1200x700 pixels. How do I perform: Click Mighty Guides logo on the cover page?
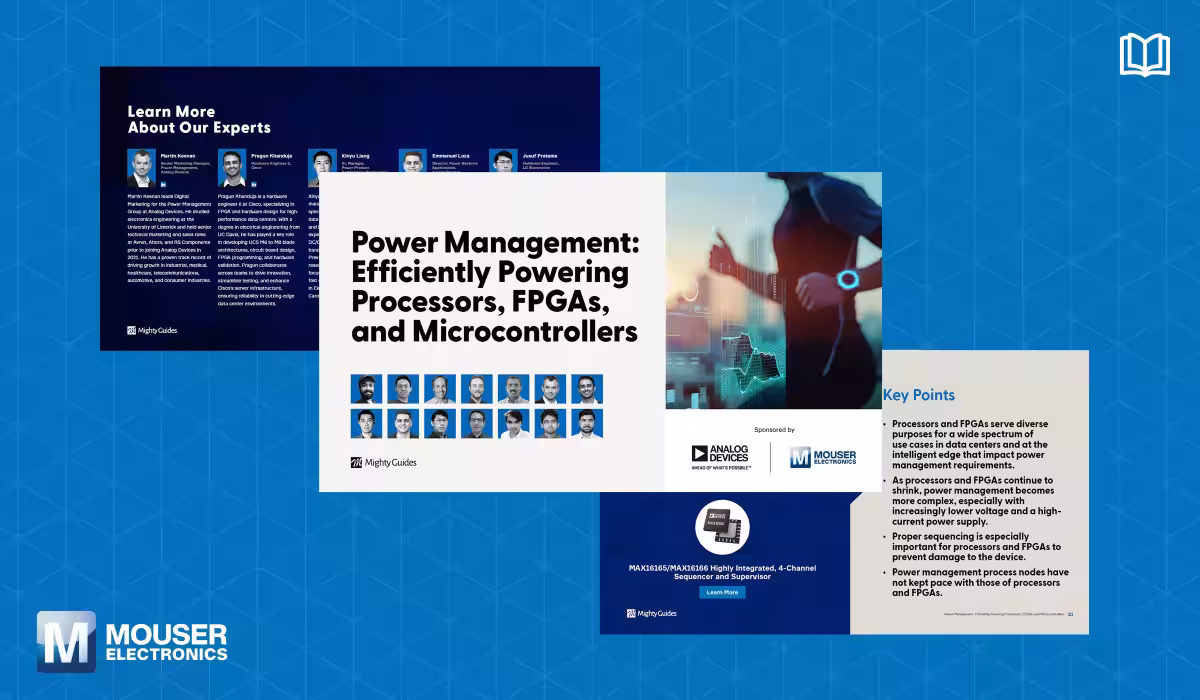pos(383,463)
